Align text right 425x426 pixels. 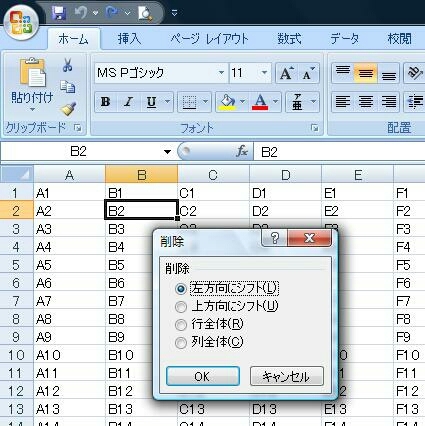(x=388, y=102)
